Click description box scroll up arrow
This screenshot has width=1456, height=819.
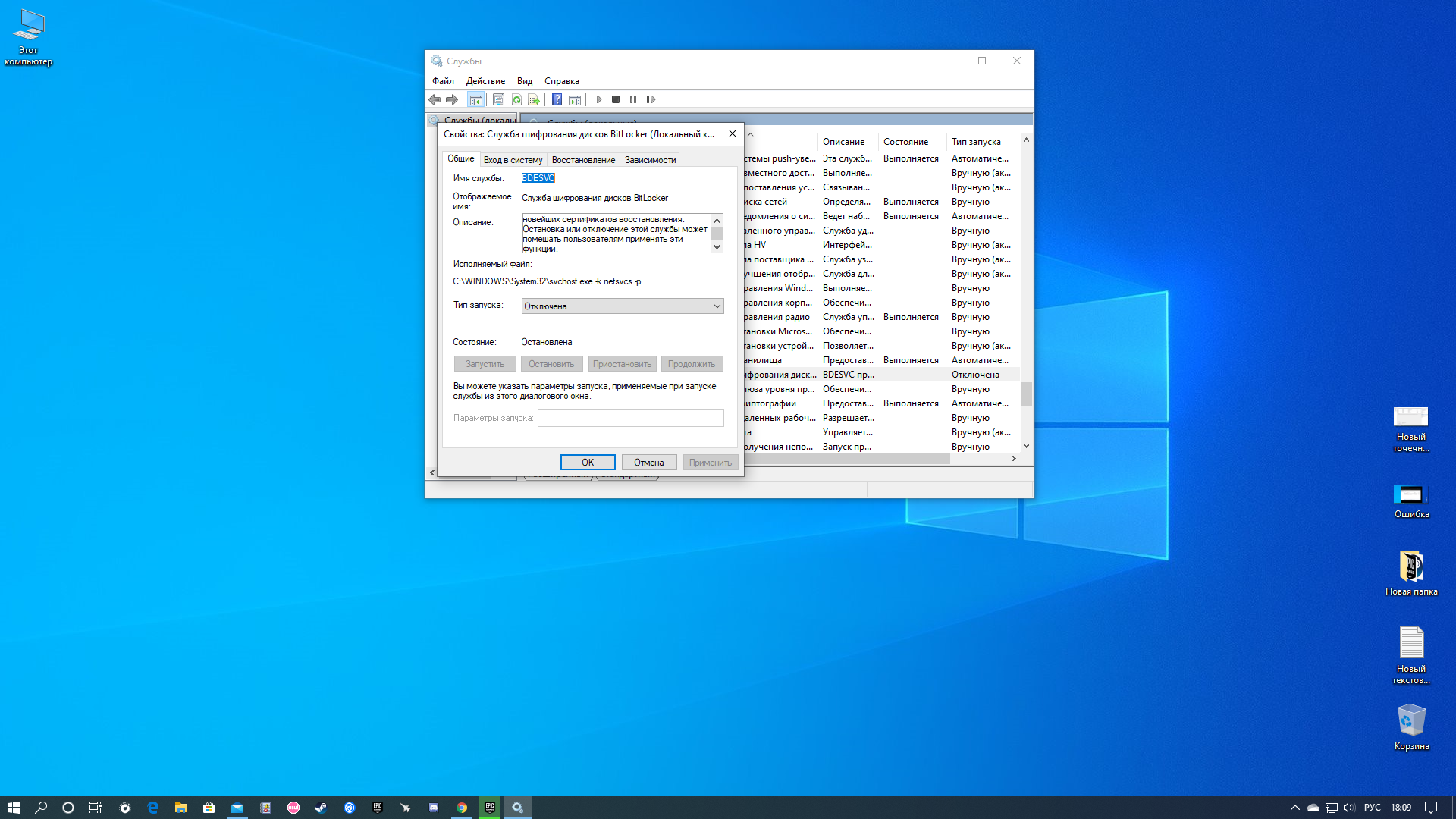pos(717,221)
